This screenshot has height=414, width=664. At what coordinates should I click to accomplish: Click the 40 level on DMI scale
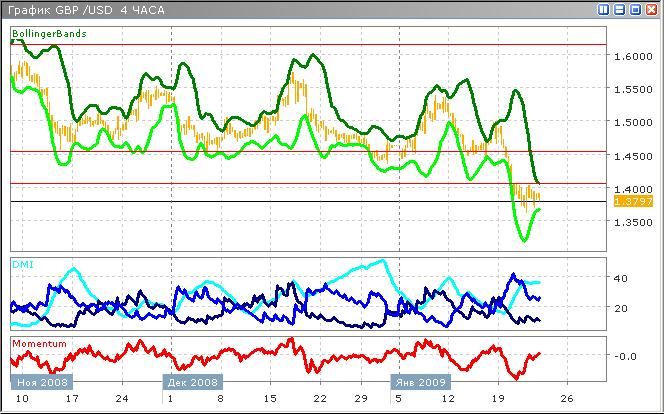(620, 278)
